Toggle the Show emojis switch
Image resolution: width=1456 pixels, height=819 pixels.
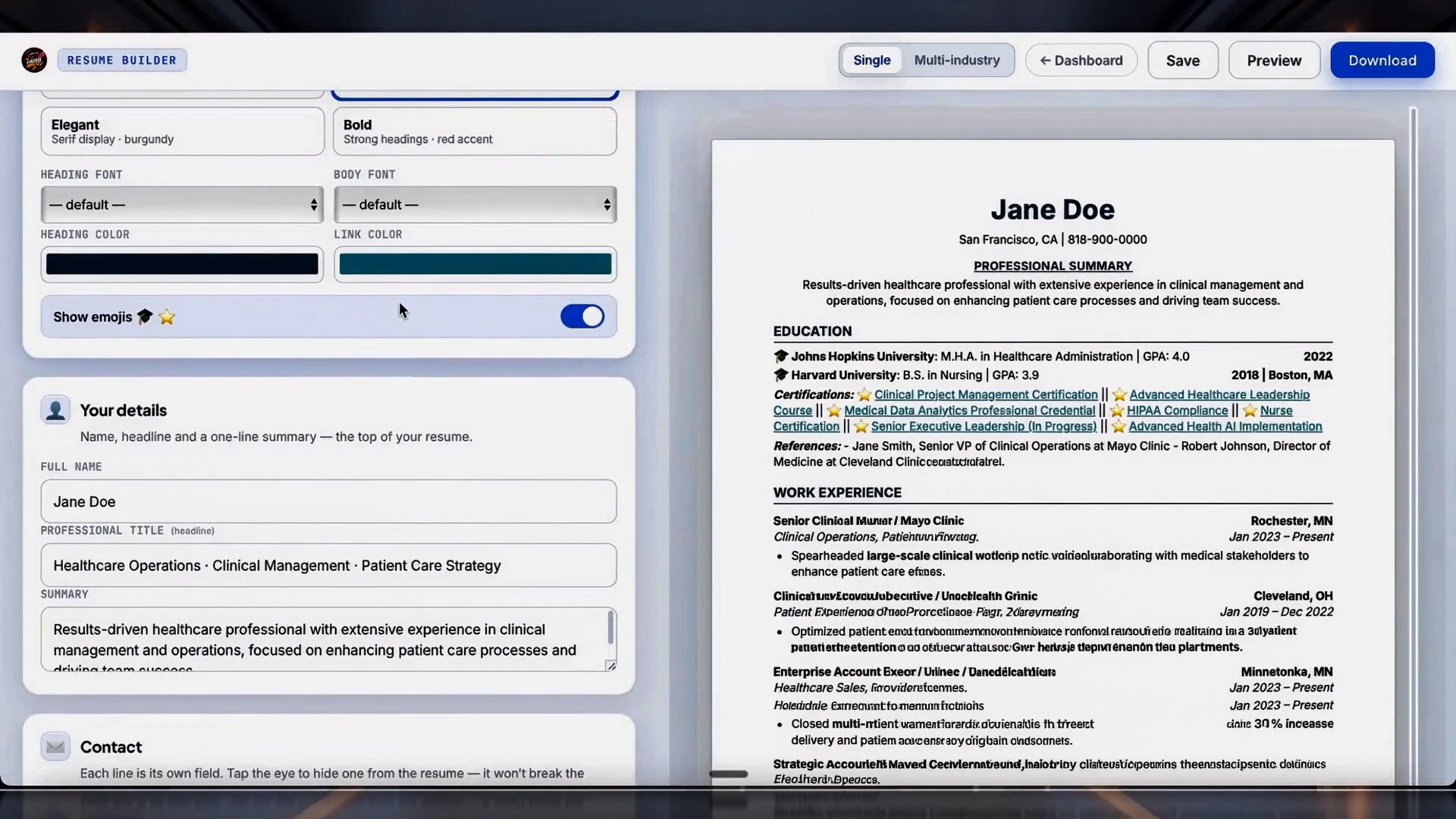pos(582,316)
